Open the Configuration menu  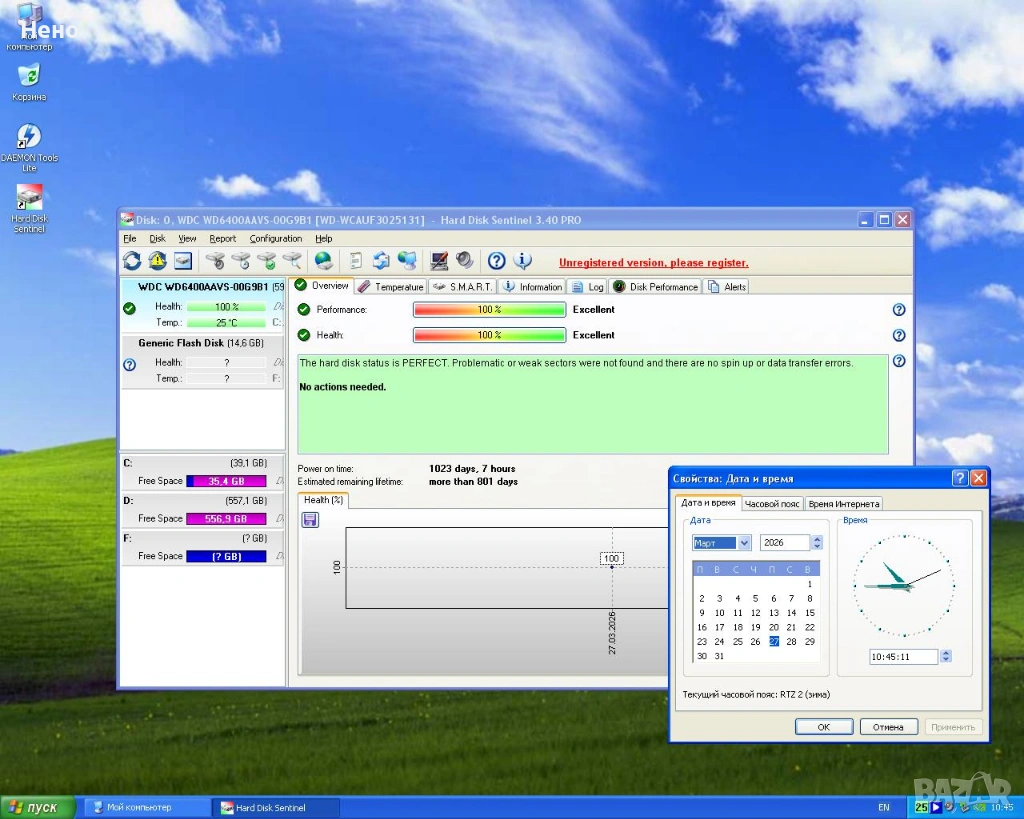point(275,239)
